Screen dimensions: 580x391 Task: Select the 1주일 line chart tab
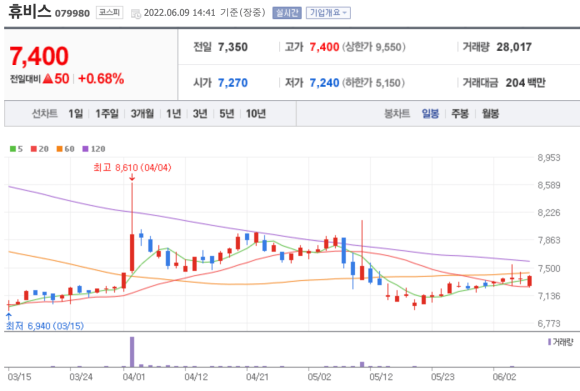(107, 114)
